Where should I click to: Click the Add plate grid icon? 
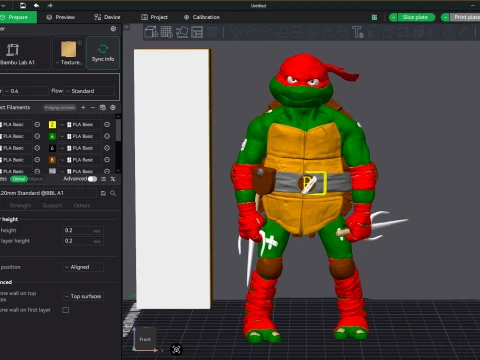[x=167, y=32]
